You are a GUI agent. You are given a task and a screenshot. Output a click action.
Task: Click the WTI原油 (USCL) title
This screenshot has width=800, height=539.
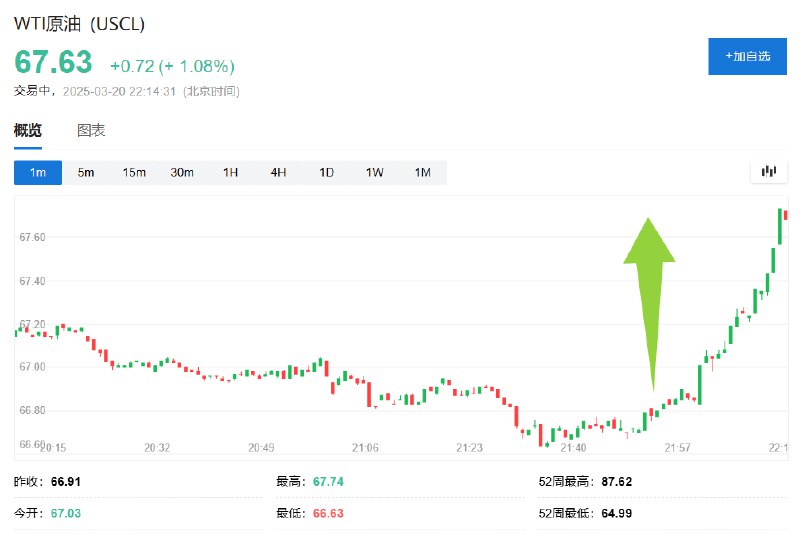tap(79, 23)
